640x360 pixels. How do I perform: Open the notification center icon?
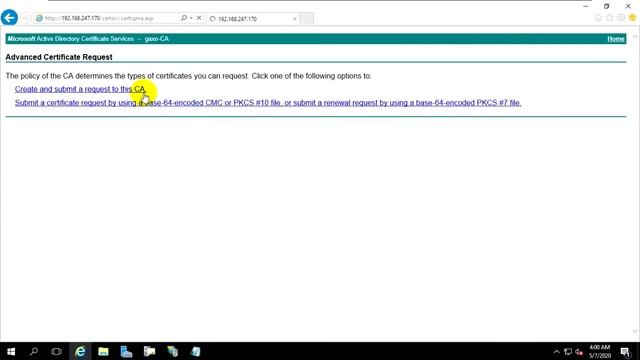point(625,352)
